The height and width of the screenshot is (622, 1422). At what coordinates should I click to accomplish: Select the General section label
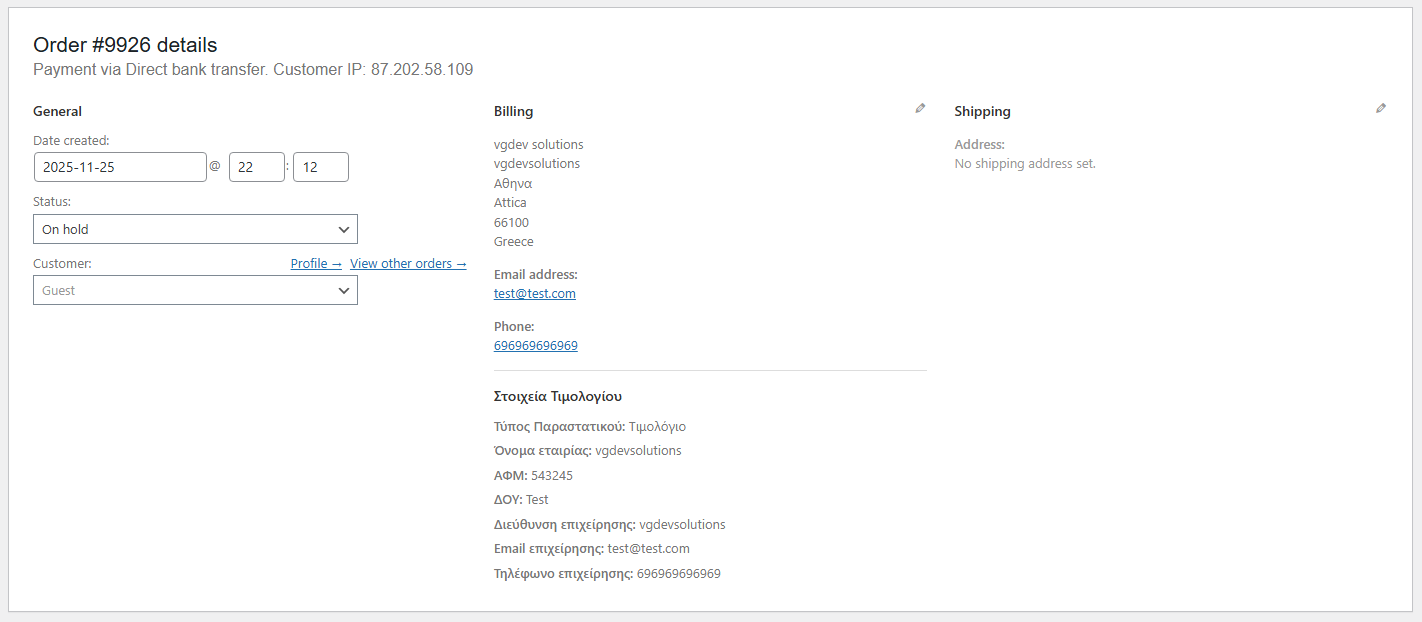pyautogui.click(x=57, y=111)
